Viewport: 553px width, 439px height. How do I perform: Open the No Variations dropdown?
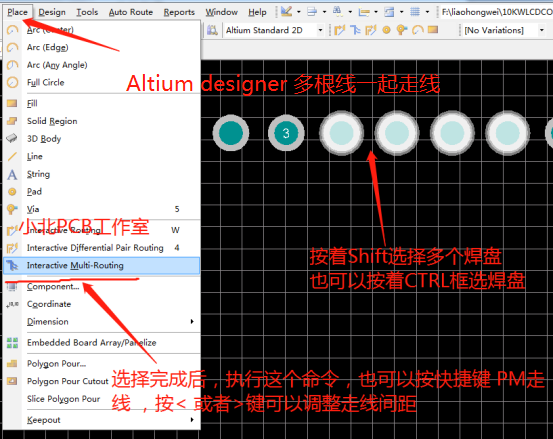pos(542,30)
